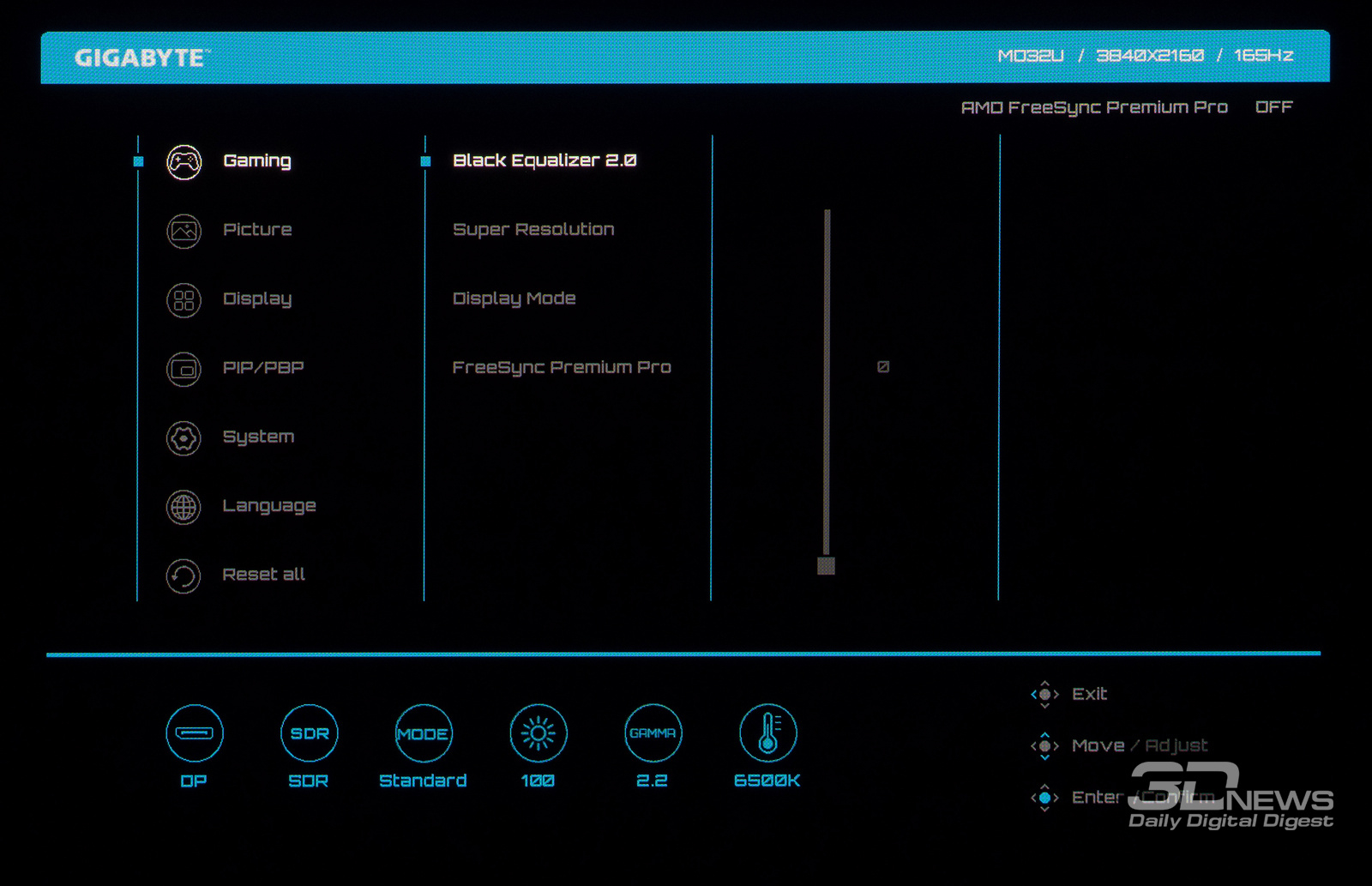Click the Exit hint label
The image size is (1372, 886).
pyautogui.click(x=1089, y=694)
